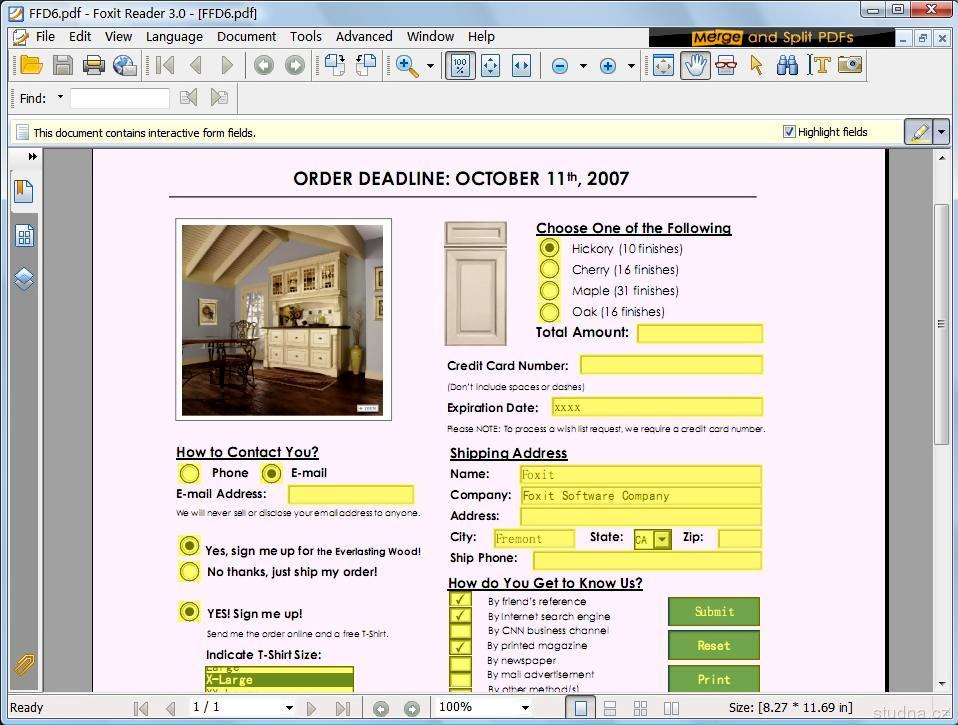958x725 pixels.
Task: Open the zoom percentage dropdown at bottom
Action: pos(525,708)
